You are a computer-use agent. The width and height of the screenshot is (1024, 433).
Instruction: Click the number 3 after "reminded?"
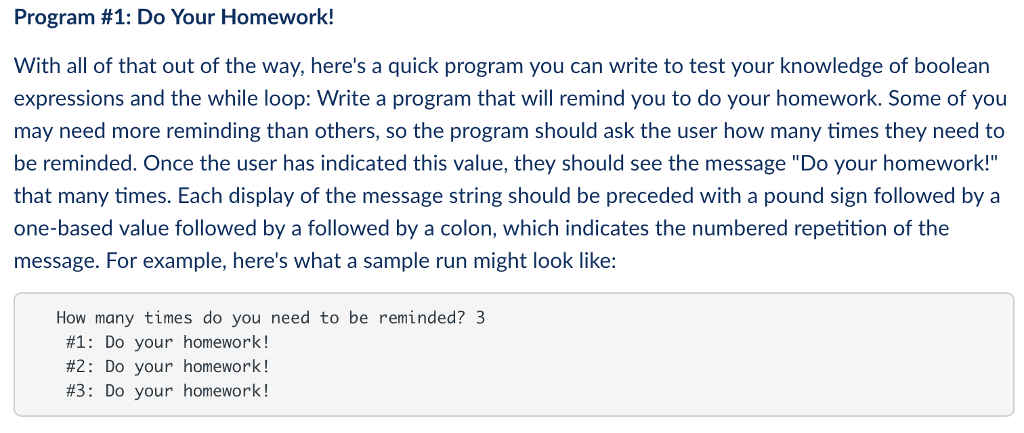point(481,318)
